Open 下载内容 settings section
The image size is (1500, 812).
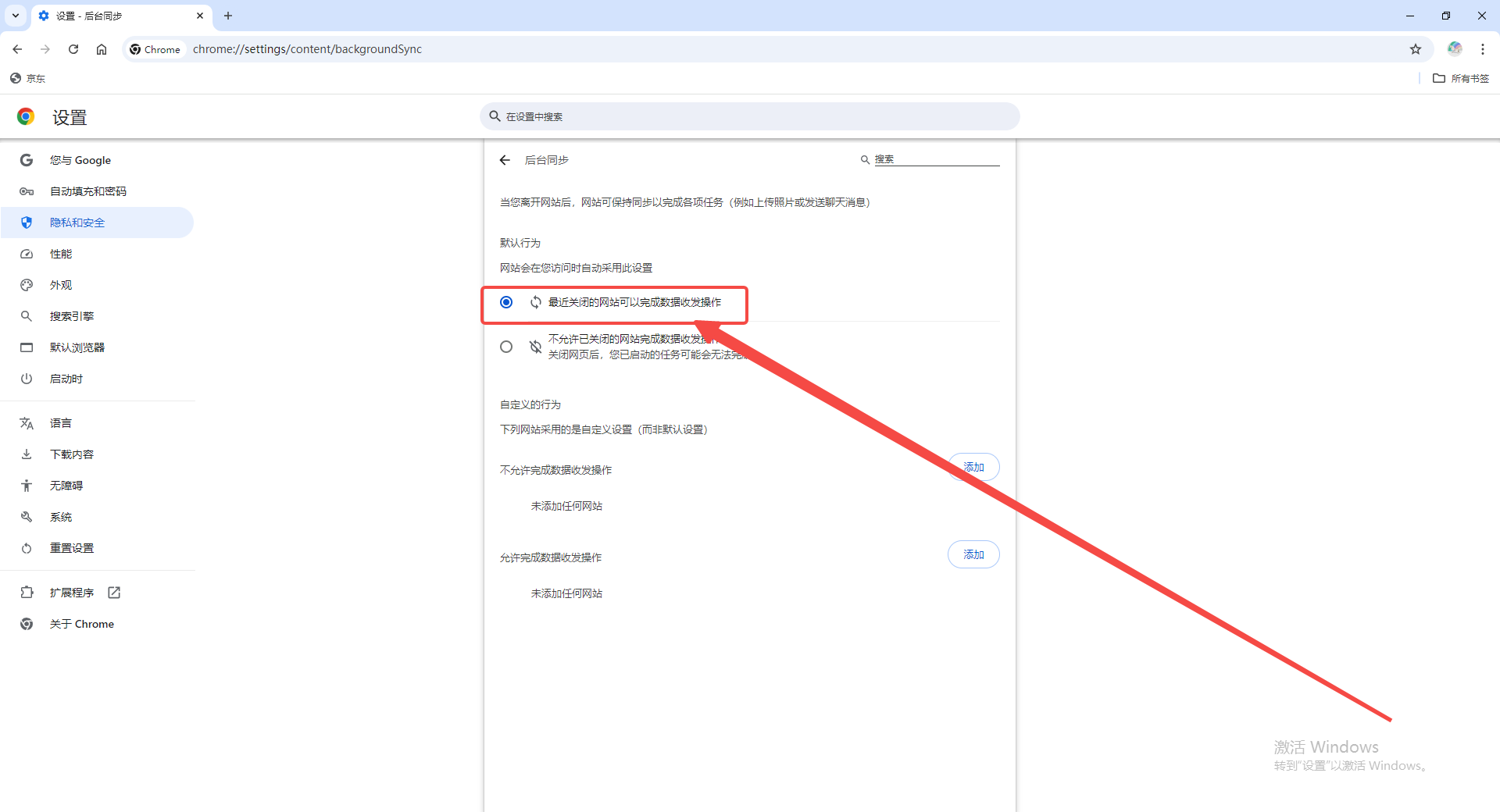[97, 454]
